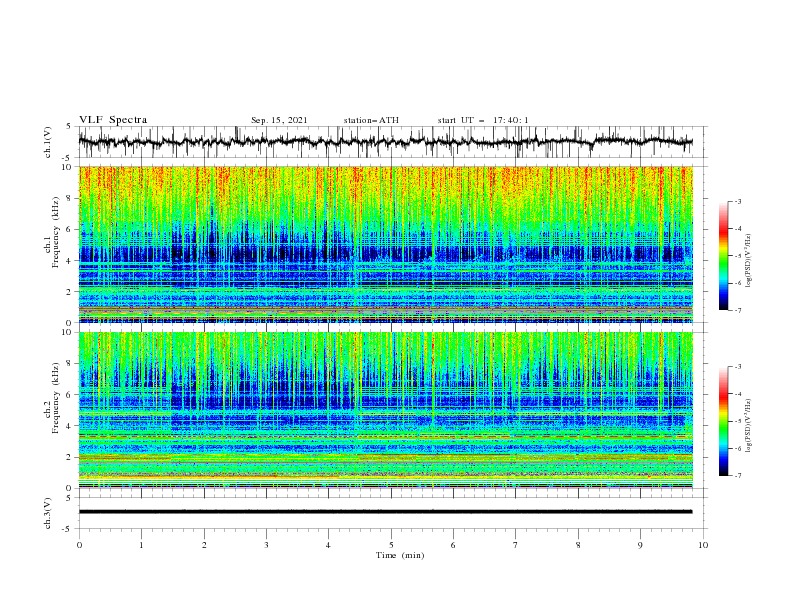This screenshot has height=612, width=792.
Task: Click the "5" tick on ch.3(V) axis
Action: (x=69, y=498)
